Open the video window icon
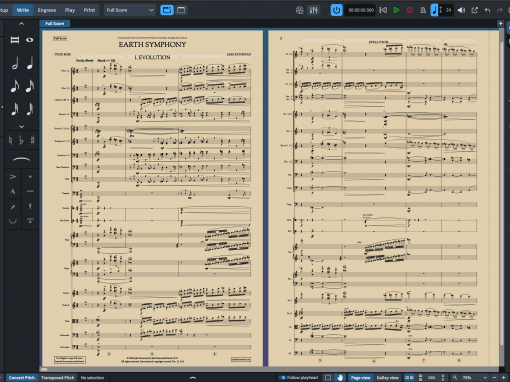Screen dimensions: 510x382 tap(300, 10)
